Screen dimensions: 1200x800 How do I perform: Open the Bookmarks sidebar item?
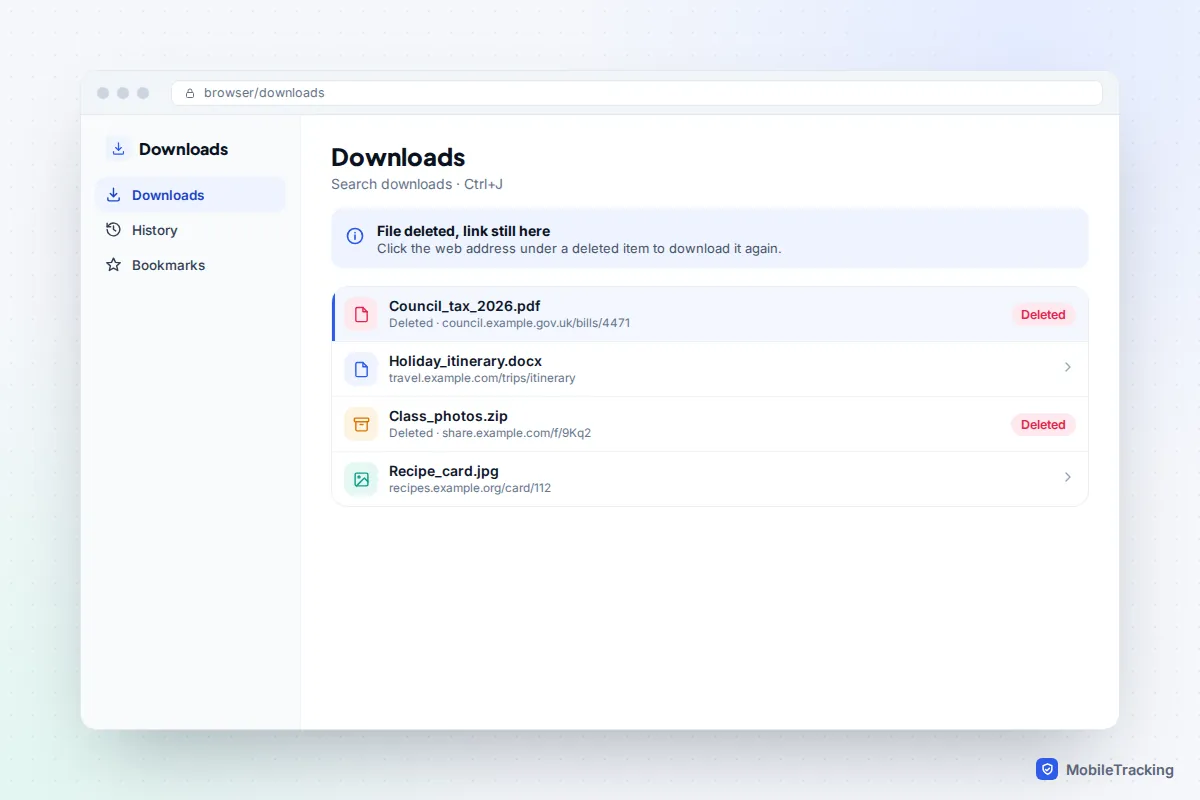[190, 265]
